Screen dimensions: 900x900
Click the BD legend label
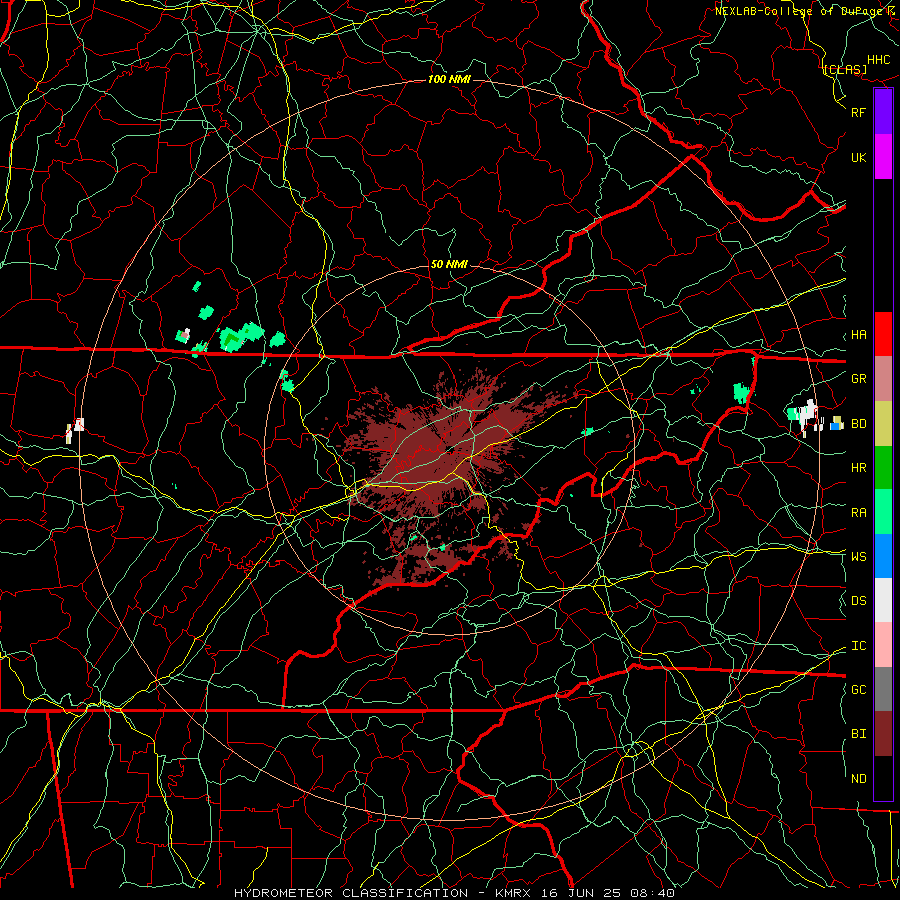coord(859,424)
